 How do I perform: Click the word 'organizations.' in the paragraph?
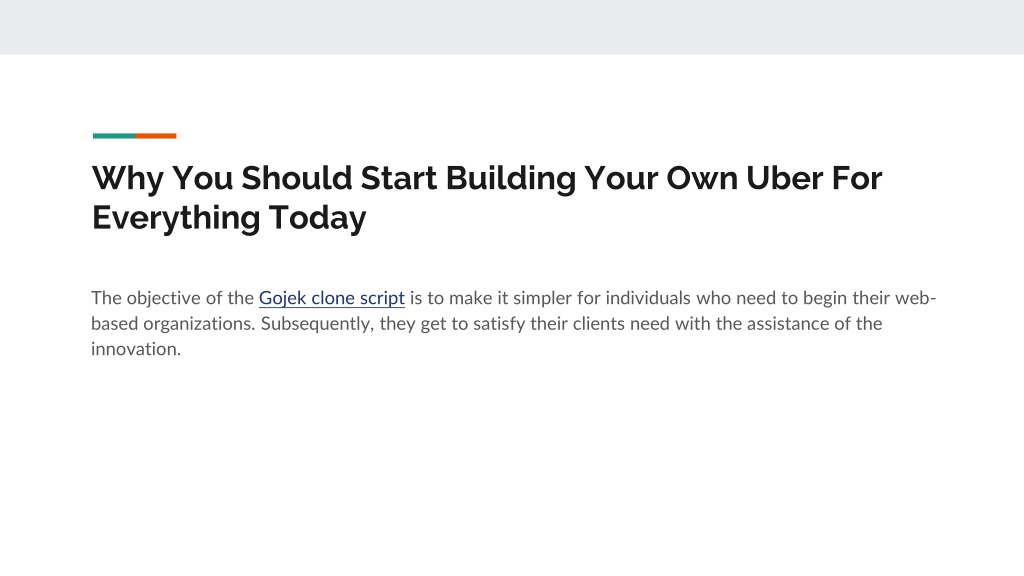[x=199, y=324]
